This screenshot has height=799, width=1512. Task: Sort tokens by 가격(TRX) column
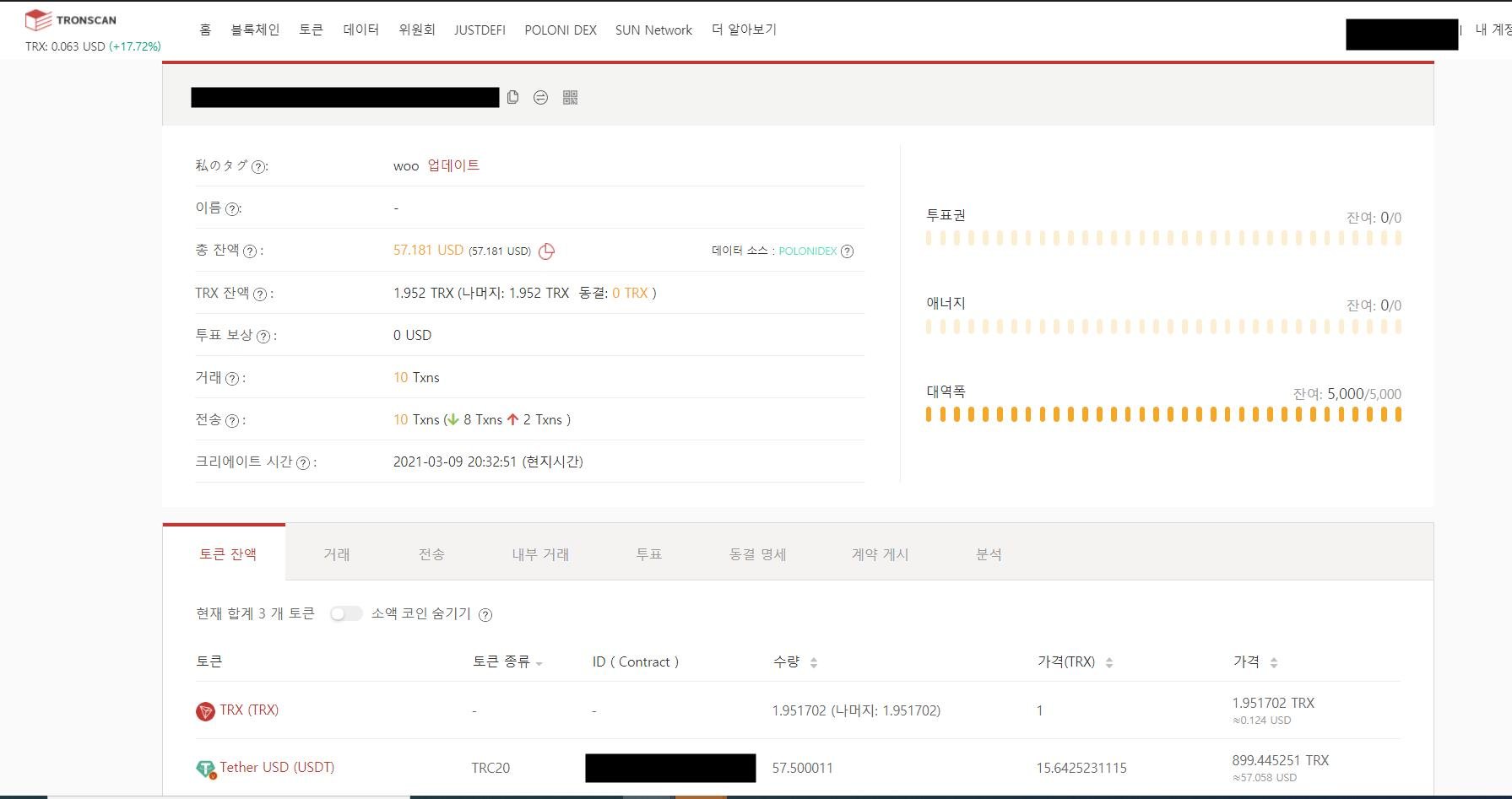tap(1108, 661)
